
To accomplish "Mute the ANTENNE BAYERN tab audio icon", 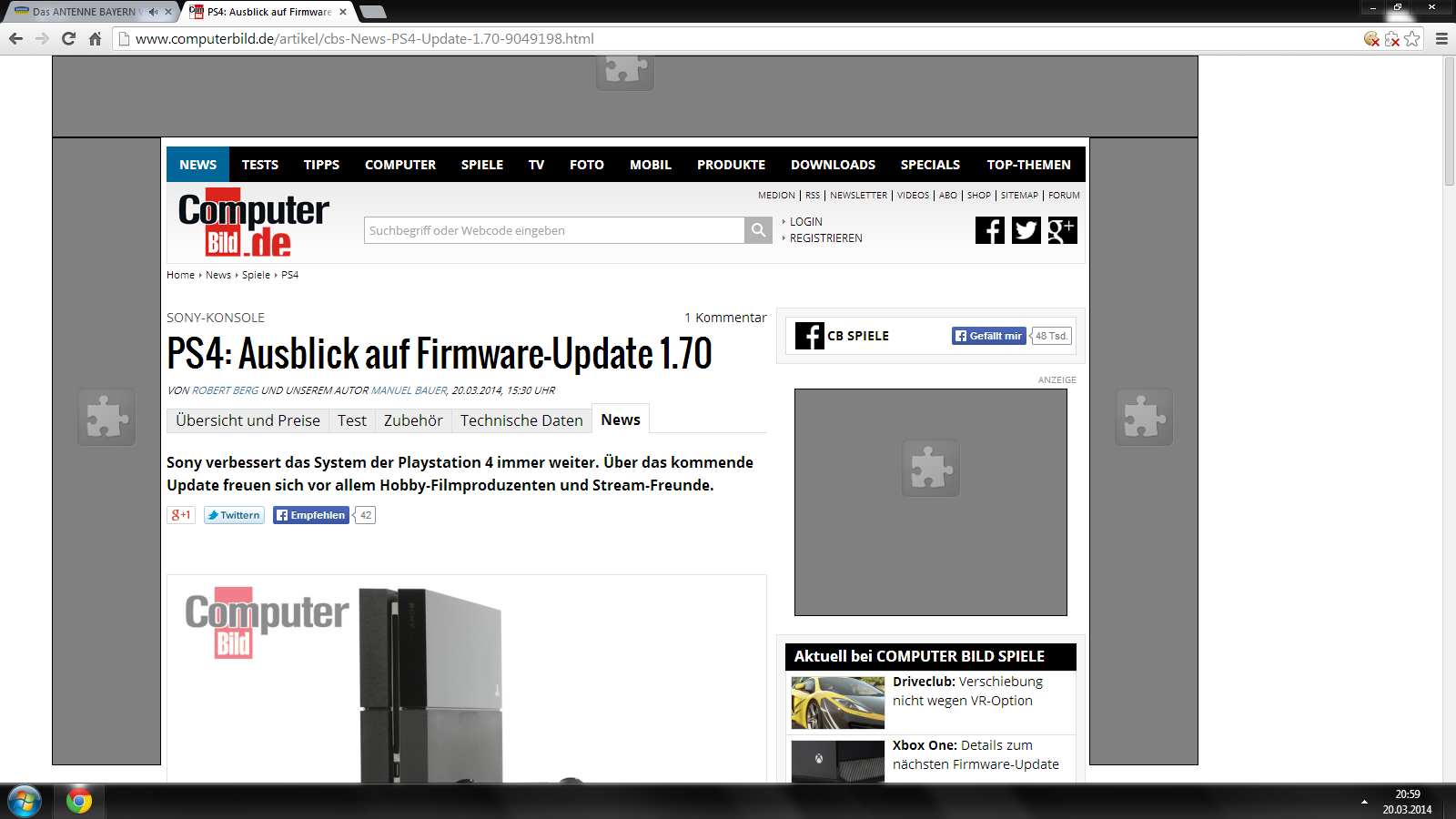I will coord(153,12).
